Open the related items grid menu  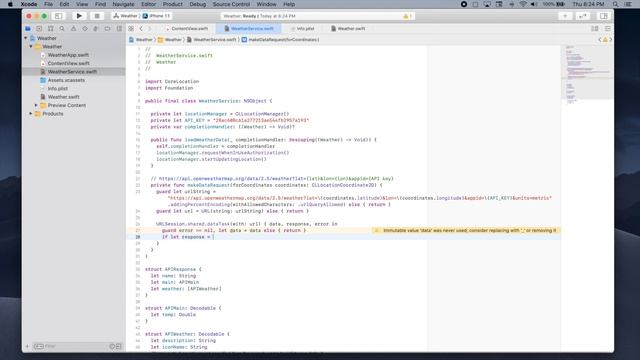(131, 29)
